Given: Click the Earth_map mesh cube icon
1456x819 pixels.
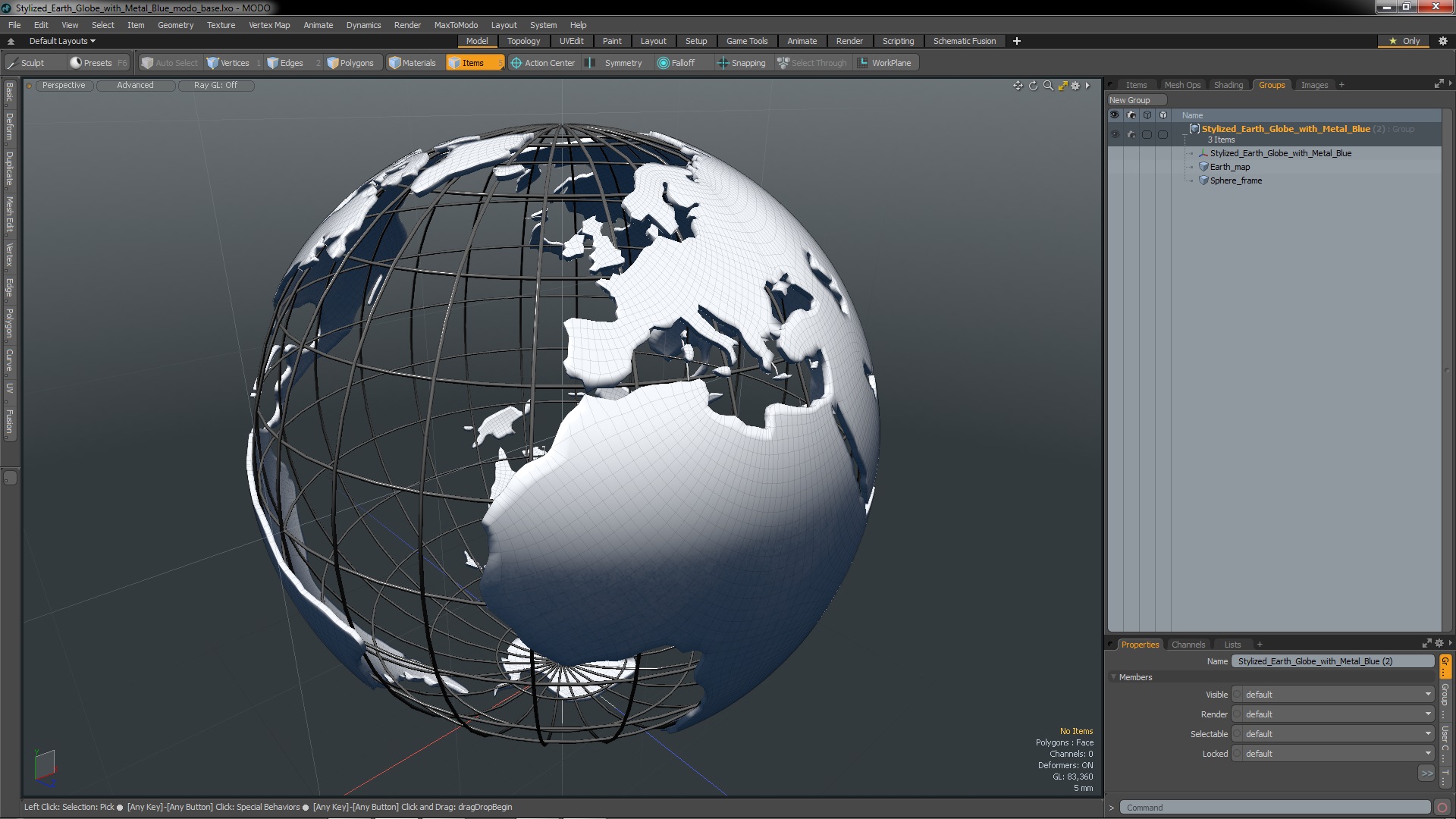Looking at the screenshot, I should click(x=1203, y=167).
